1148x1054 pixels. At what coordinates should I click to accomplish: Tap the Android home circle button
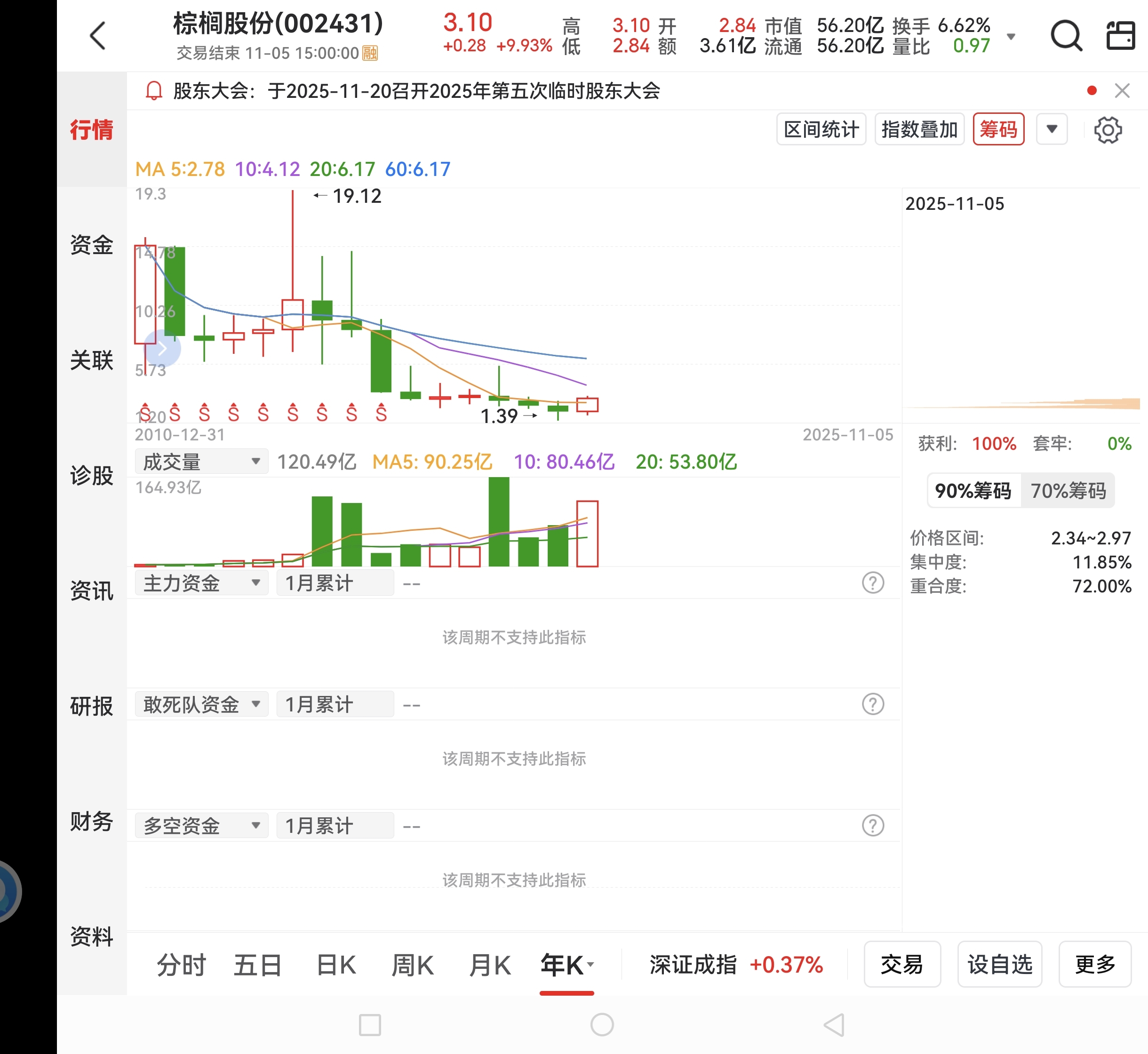tap(602, 1024)
